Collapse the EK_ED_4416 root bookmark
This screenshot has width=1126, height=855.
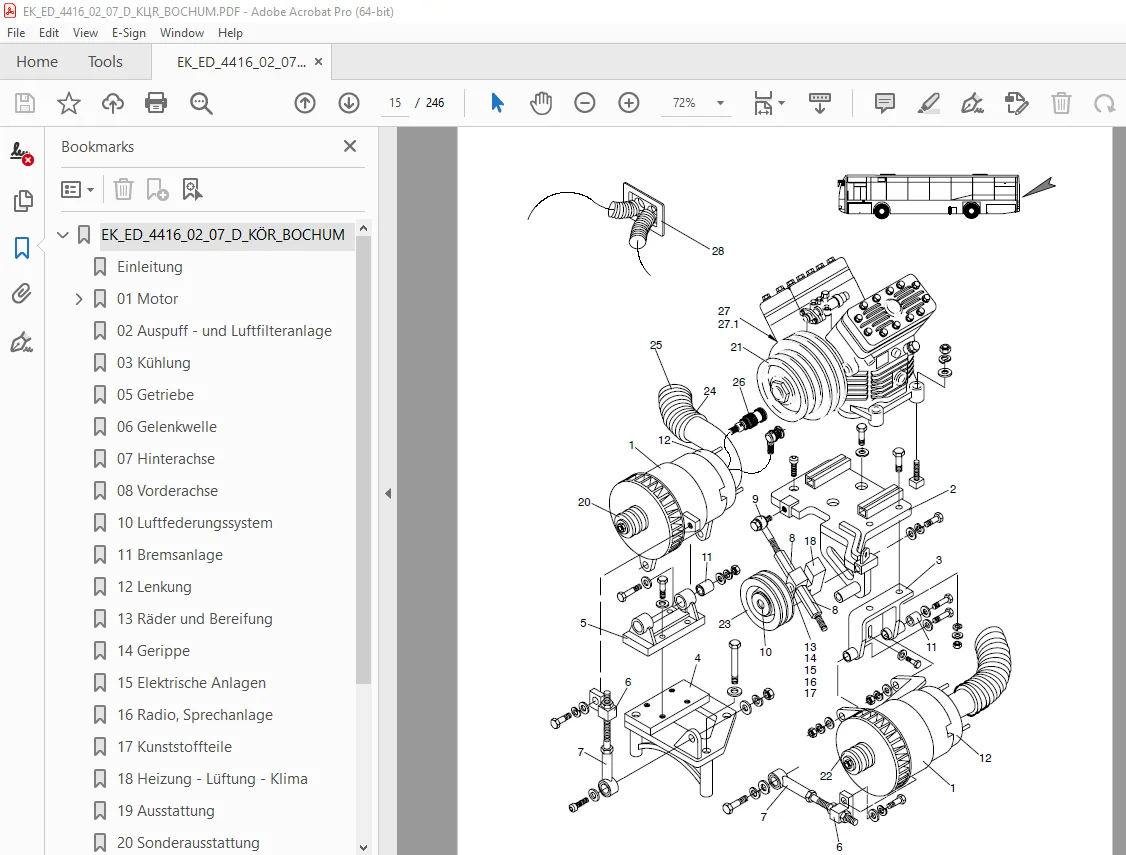pyautogui.click(x=63, y=235)
